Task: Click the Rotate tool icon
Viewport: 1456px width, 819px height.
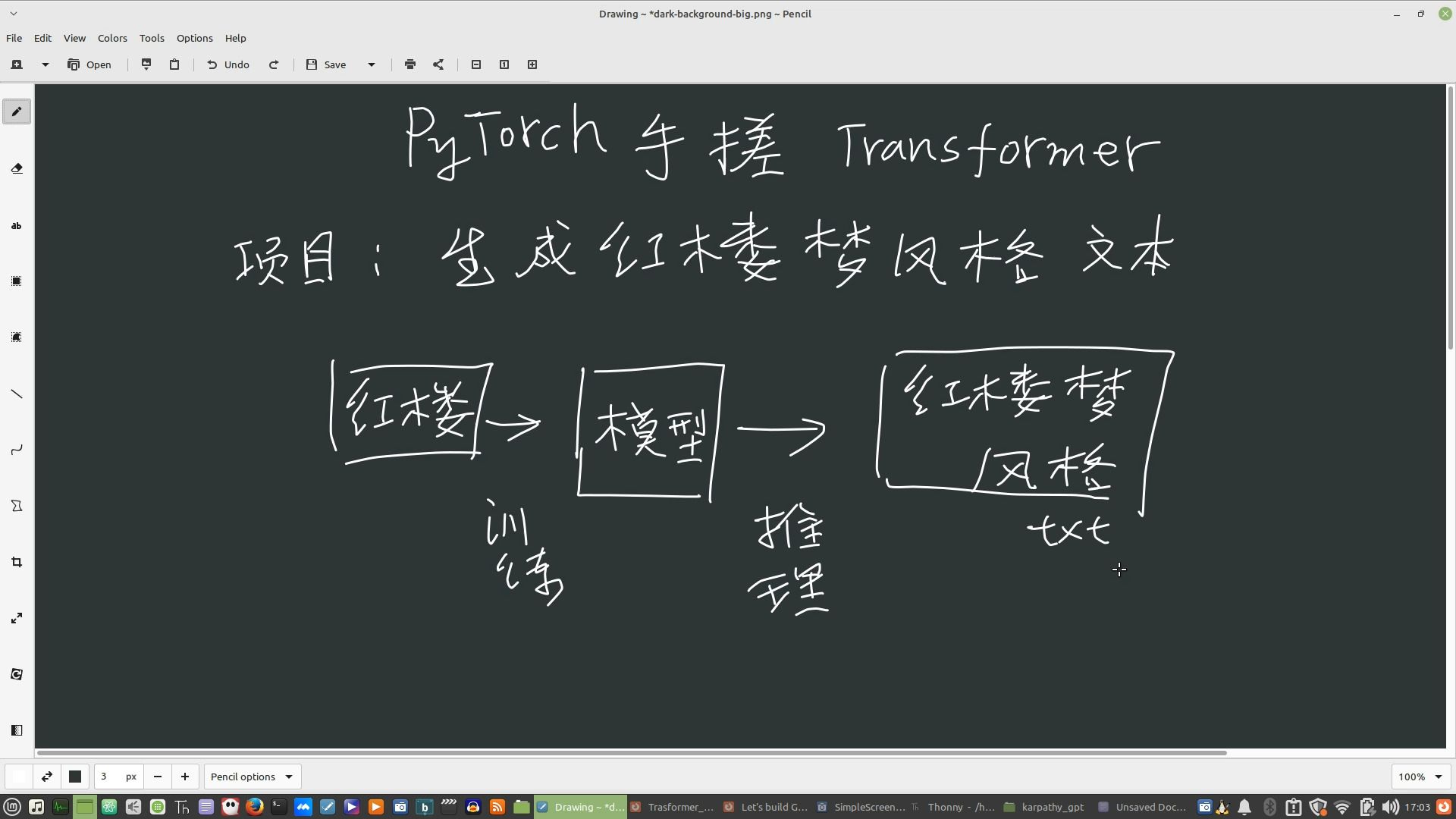Action: [17, 675]
